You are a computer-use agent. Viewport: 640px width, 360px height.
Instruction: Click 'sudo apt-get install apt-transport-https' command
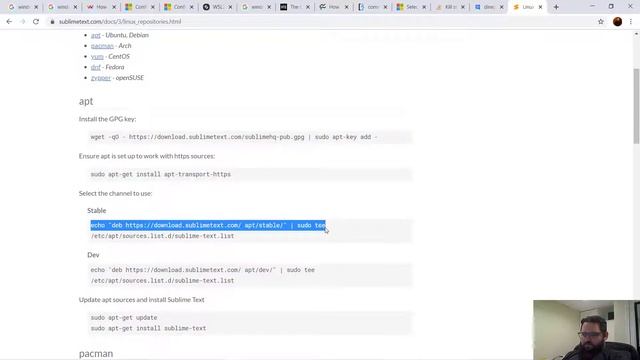point(160,174)
